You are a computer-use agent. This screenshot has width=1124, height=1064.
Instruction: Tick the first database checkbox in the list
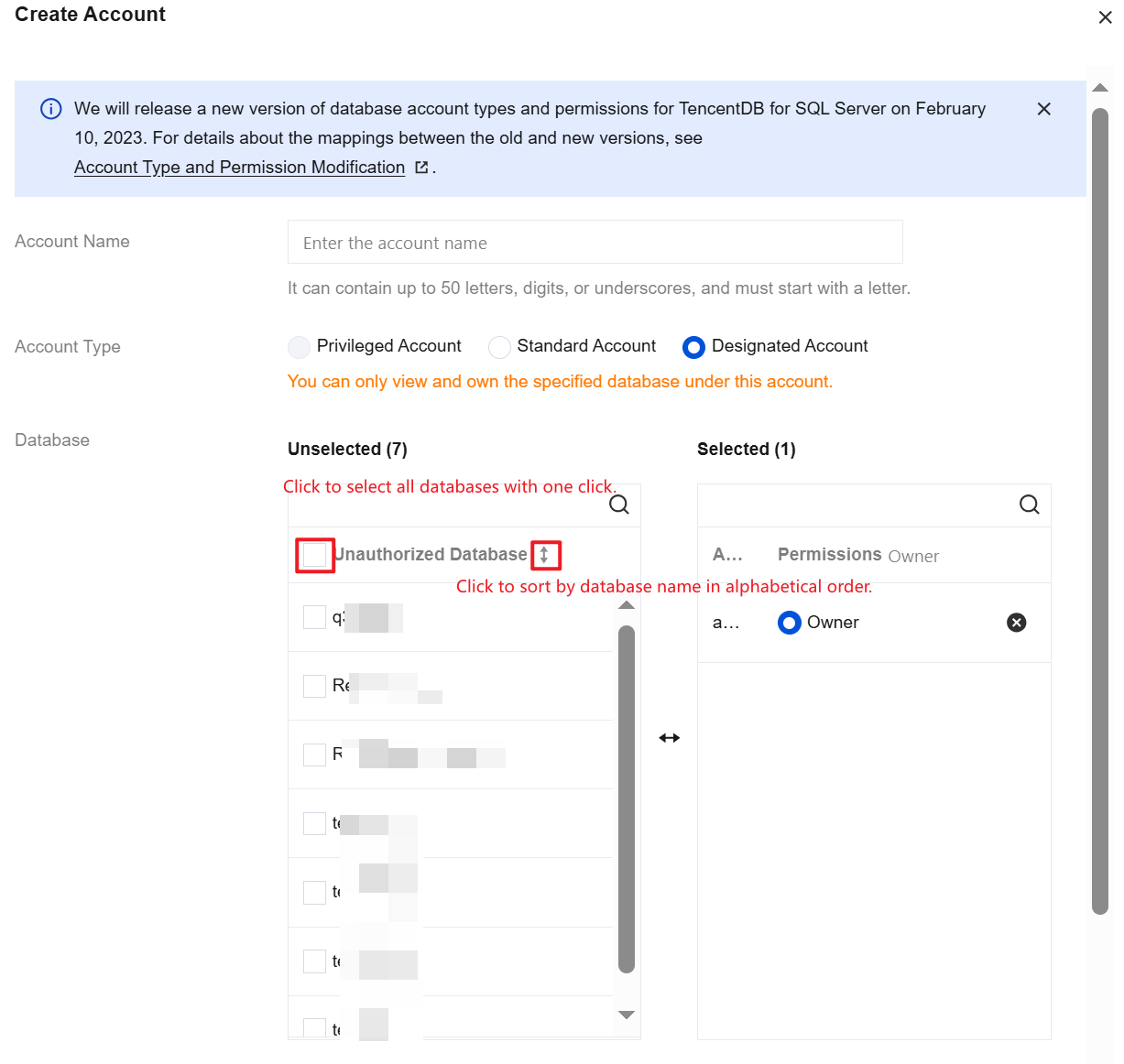314,617
